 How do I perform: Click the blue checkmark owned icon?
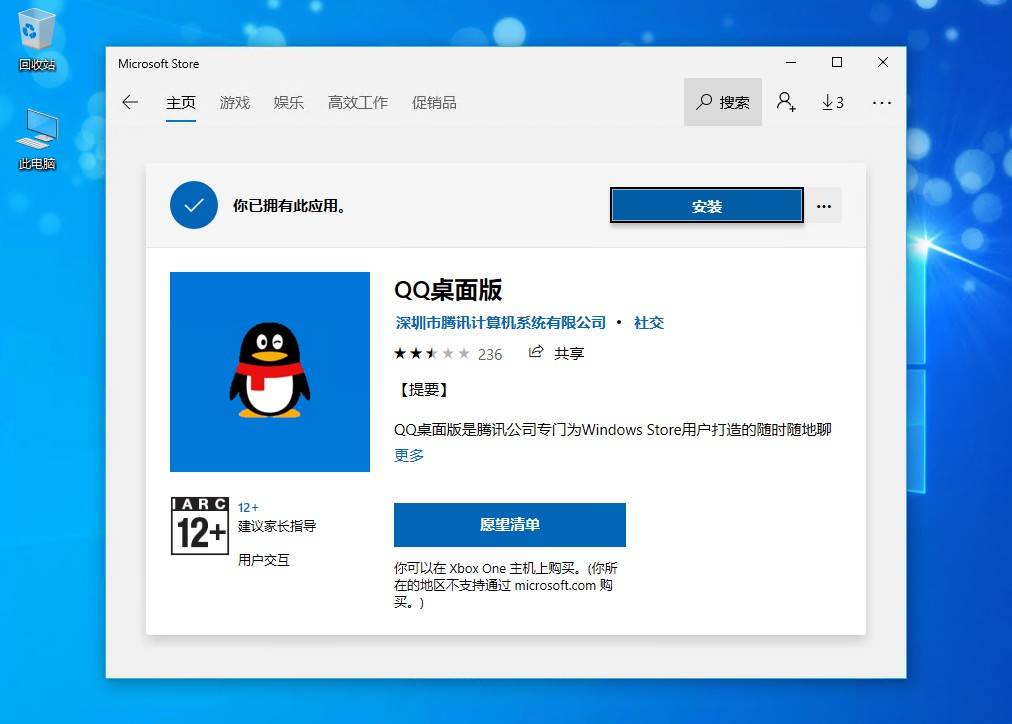coord(194,205)
